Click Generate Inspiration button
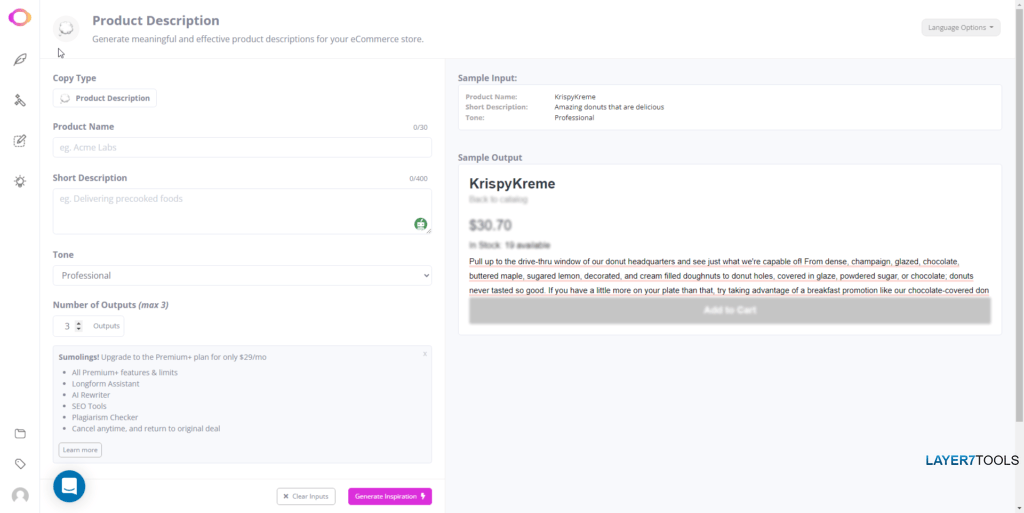Screen dimensions: 1024x513 390,496
